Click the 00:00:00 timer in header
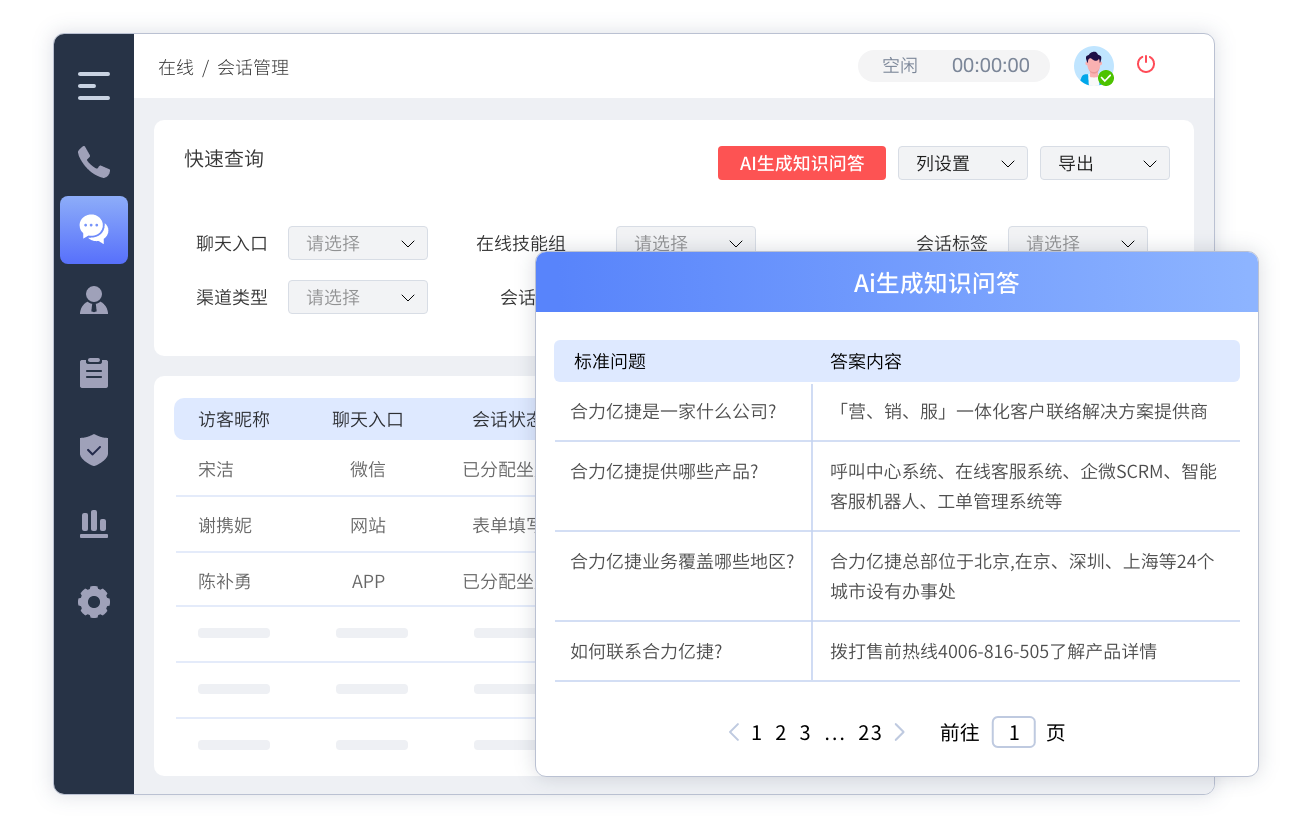The width and height of the screenshot is (1300, 840). tap(990, 66)
